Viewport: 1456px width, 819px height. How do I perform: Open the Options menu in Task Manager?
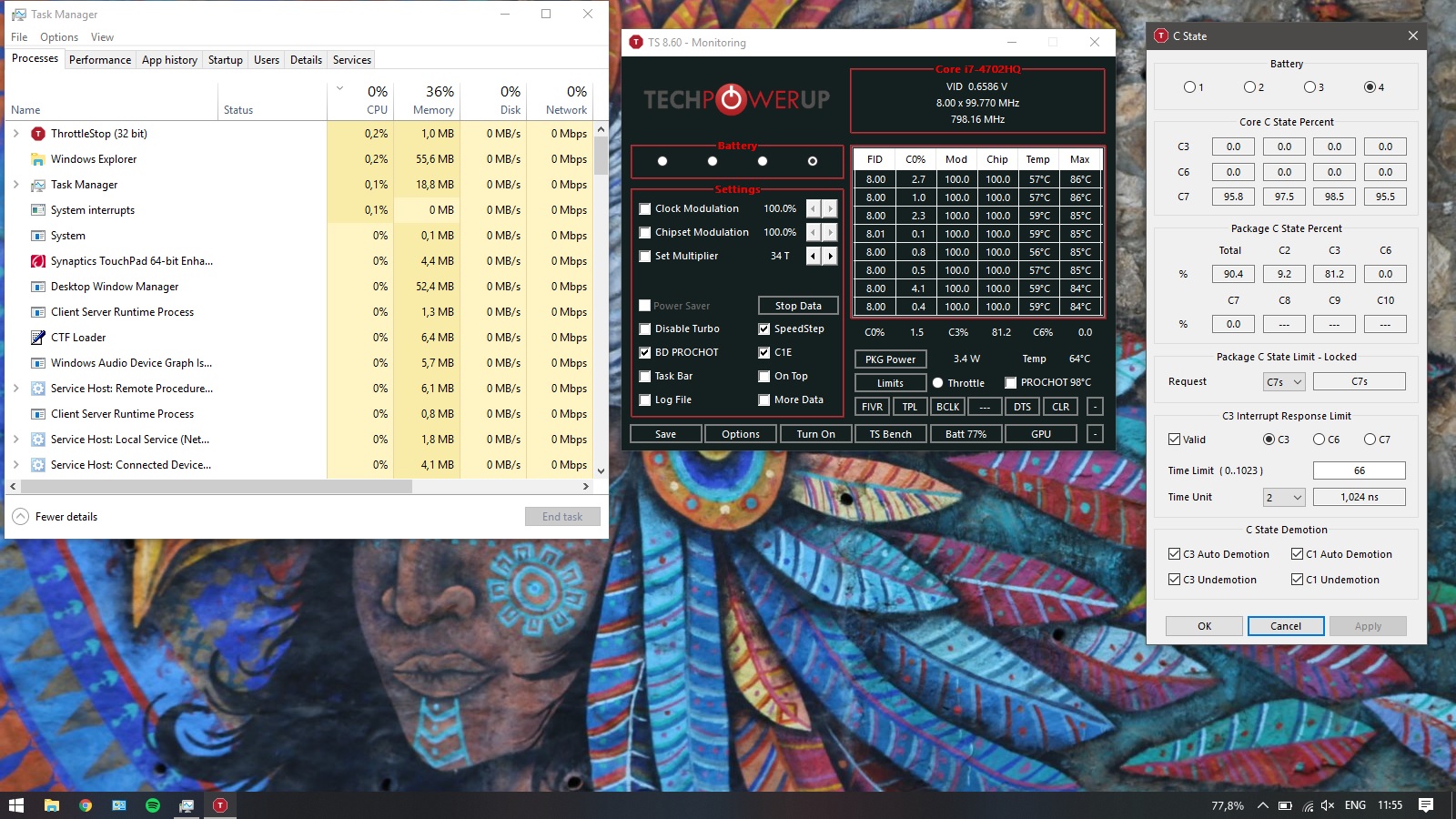(x=59, y=37)
